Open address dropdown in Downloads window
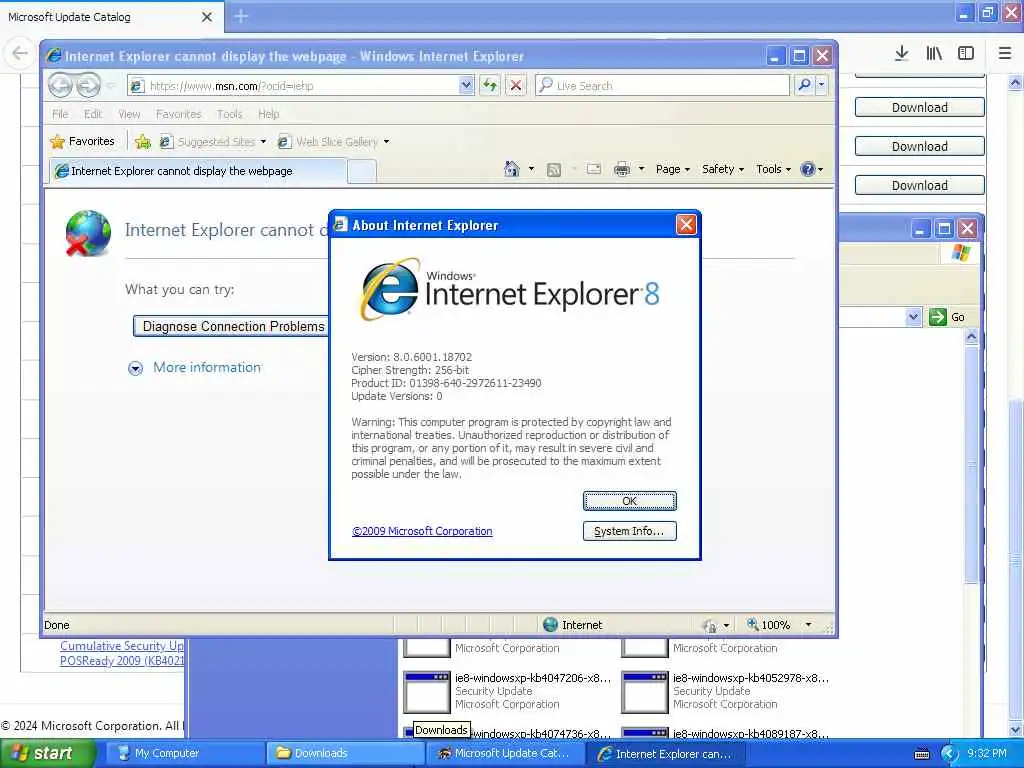 pos(913,317)
